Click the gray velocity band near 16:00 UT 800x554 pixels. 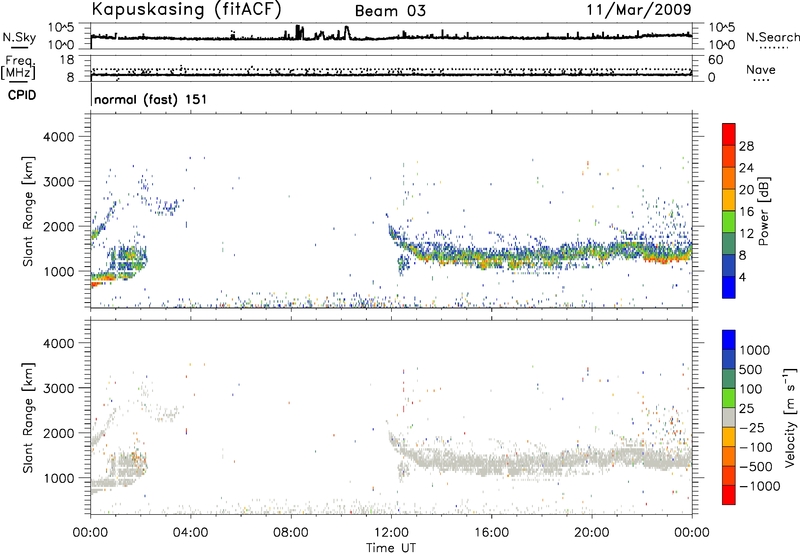tap(491, 464)
